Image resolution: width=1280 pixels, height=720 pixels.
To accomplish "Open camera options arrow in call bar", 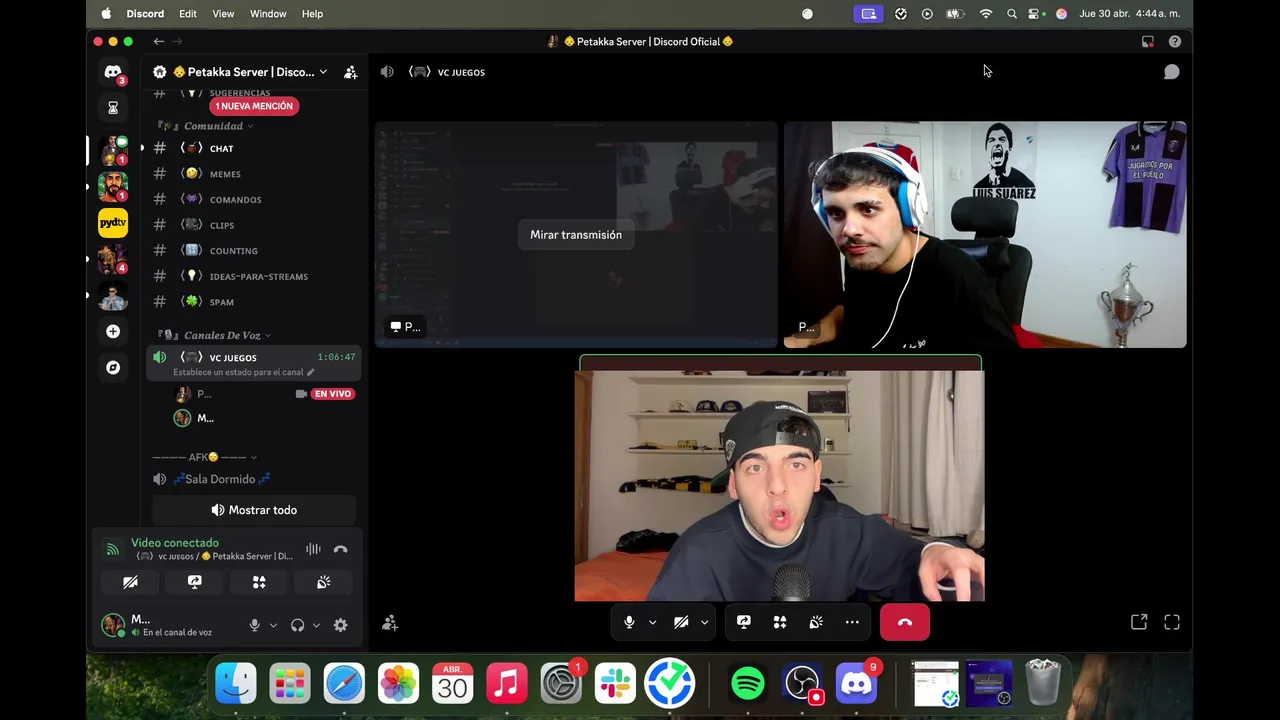I will 704,622.
